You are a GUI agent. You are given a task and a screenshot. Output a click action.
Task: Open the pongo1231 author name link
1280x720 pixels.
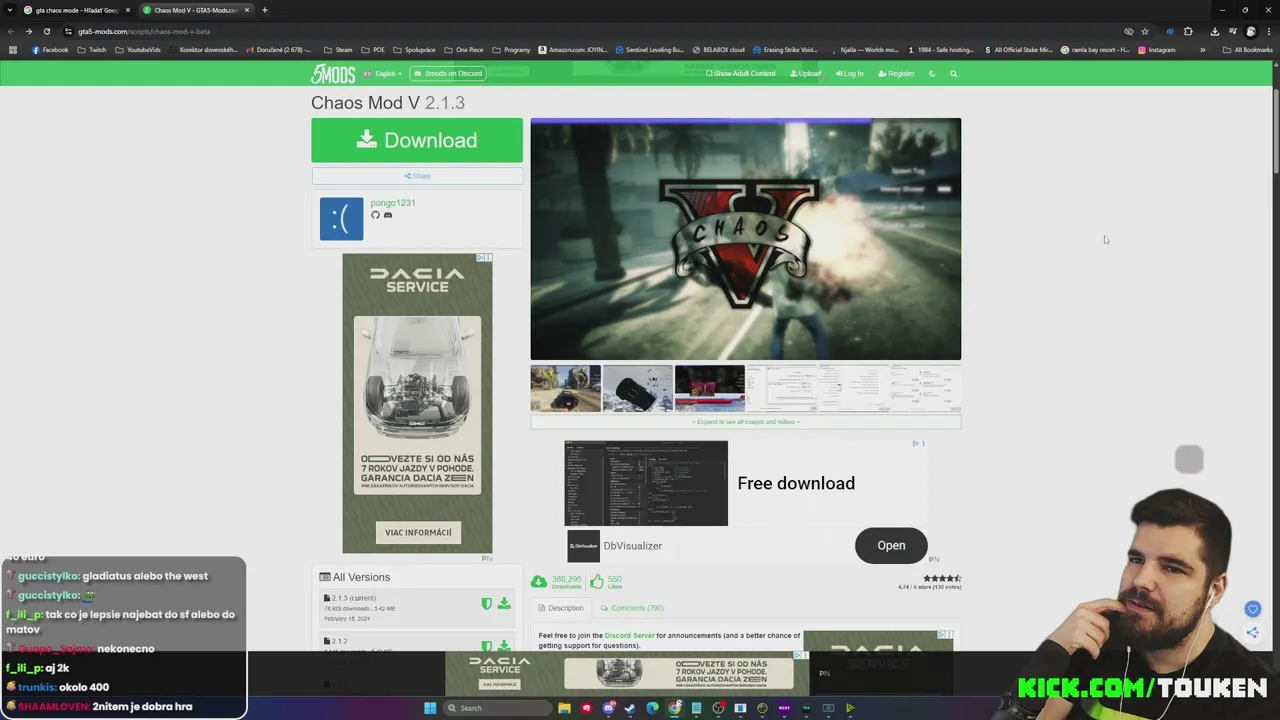coord(393,203)
